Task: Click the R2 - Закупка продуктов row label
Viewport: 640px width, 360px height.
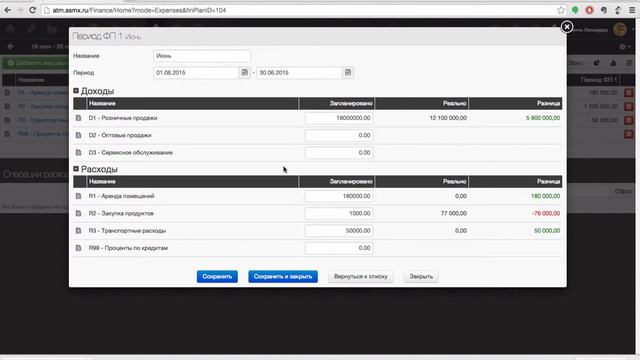Action: point(121,213)
